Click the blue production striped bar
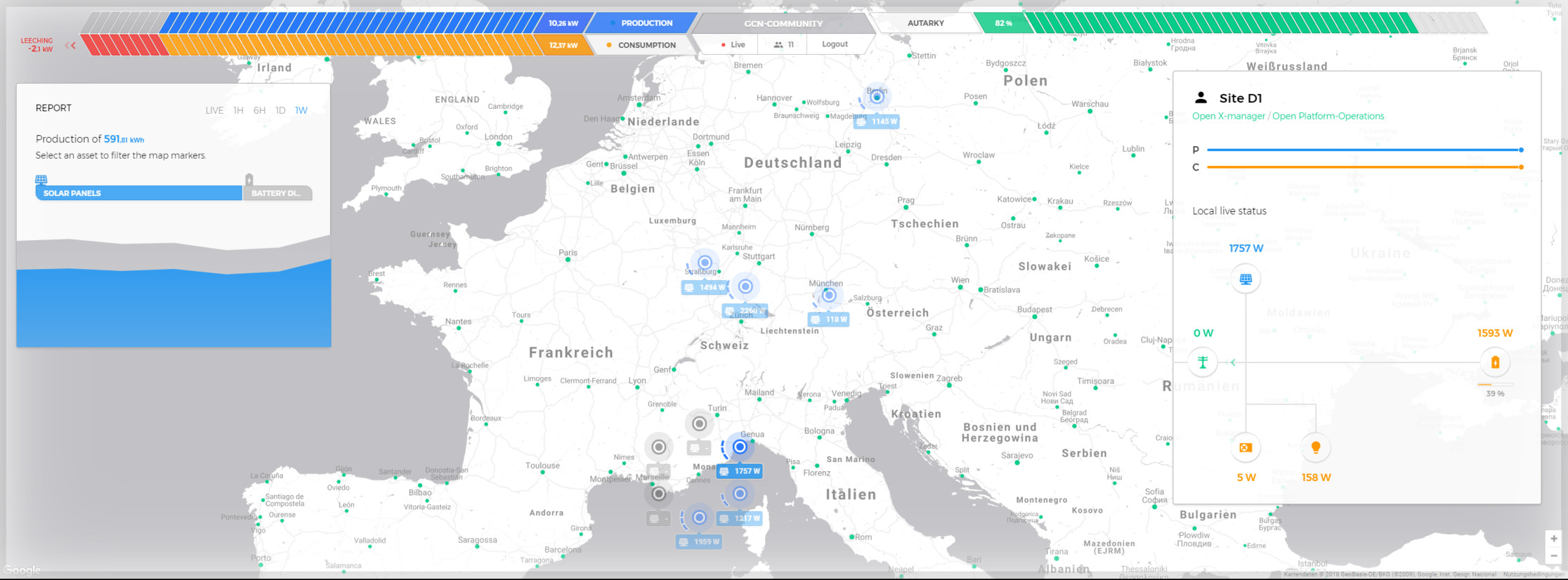The height and width of the screenshot is (580, 1568). click(x=351, y=23)
